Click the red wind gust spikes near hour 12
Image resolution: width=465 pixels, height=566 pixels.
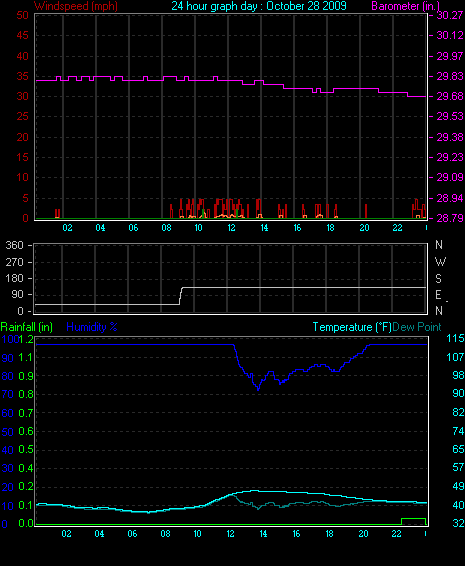(x=228, y=209)
